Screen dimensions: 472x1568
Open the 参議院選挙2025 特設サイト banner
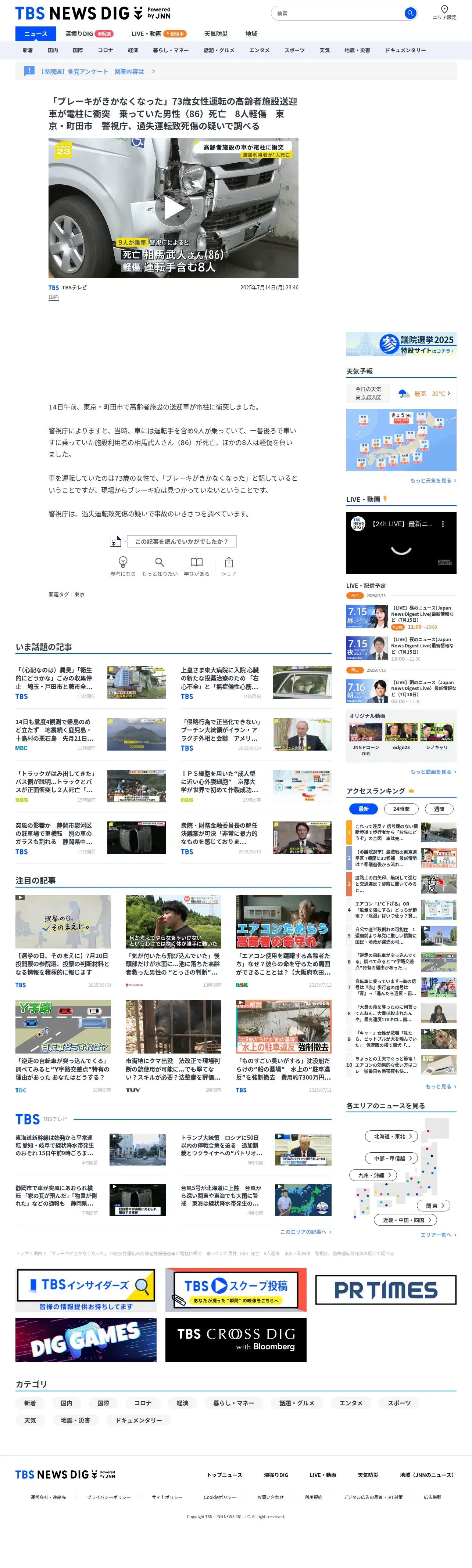point(401,344)
